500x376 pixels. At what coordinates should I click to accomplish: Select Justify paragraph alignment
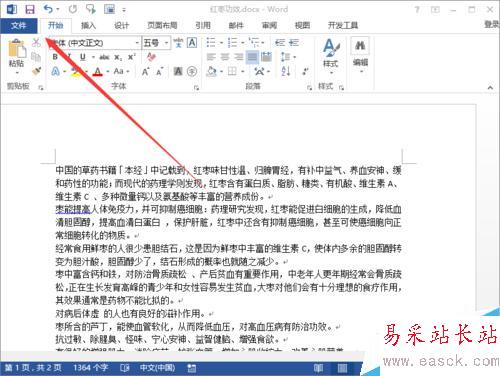click(252, 57)
